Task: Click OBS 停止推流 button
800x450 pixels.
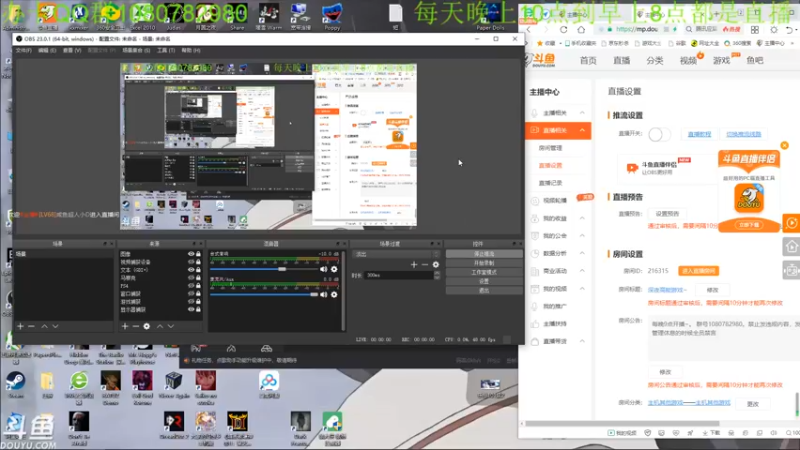Action: click(484, 254)
